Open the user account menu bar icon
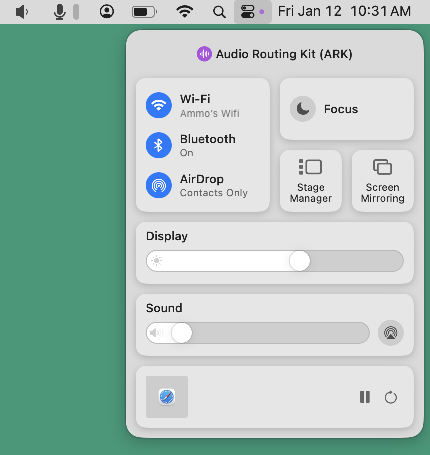Viewport: 430px width, 455px height. click(x=107, y=12)
